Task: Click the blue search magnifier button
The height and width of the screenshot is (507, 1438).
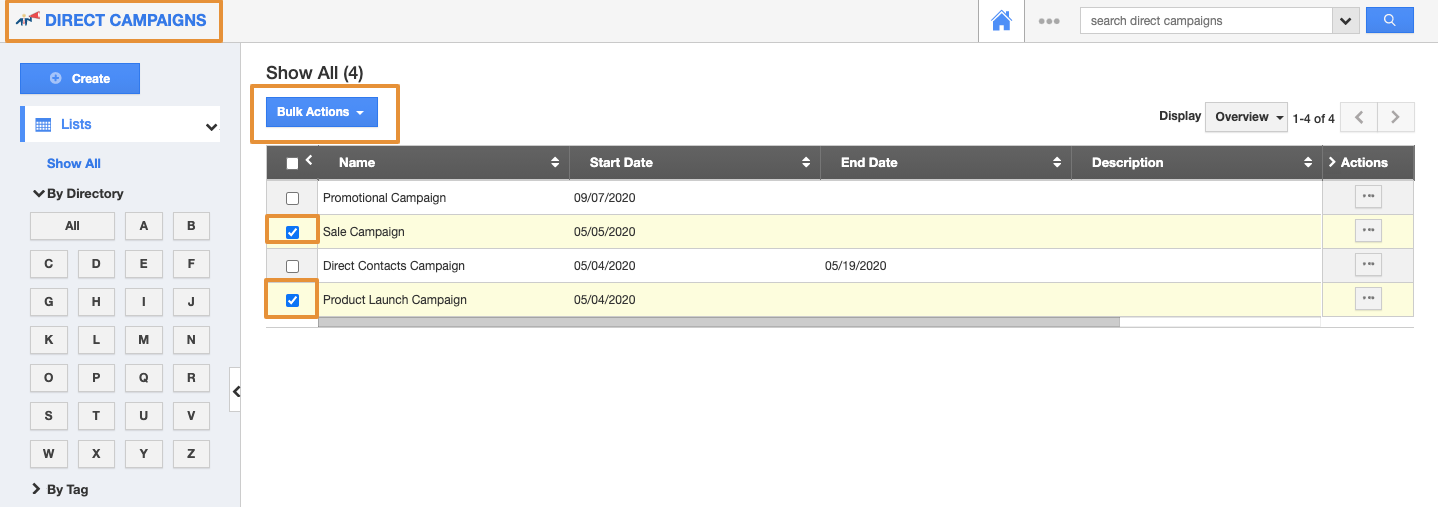Action: 1388,21
